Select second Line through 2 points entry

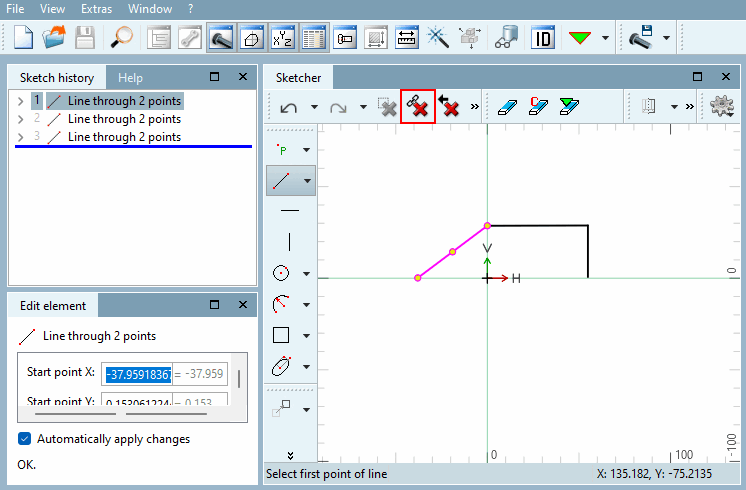point(124,119)
